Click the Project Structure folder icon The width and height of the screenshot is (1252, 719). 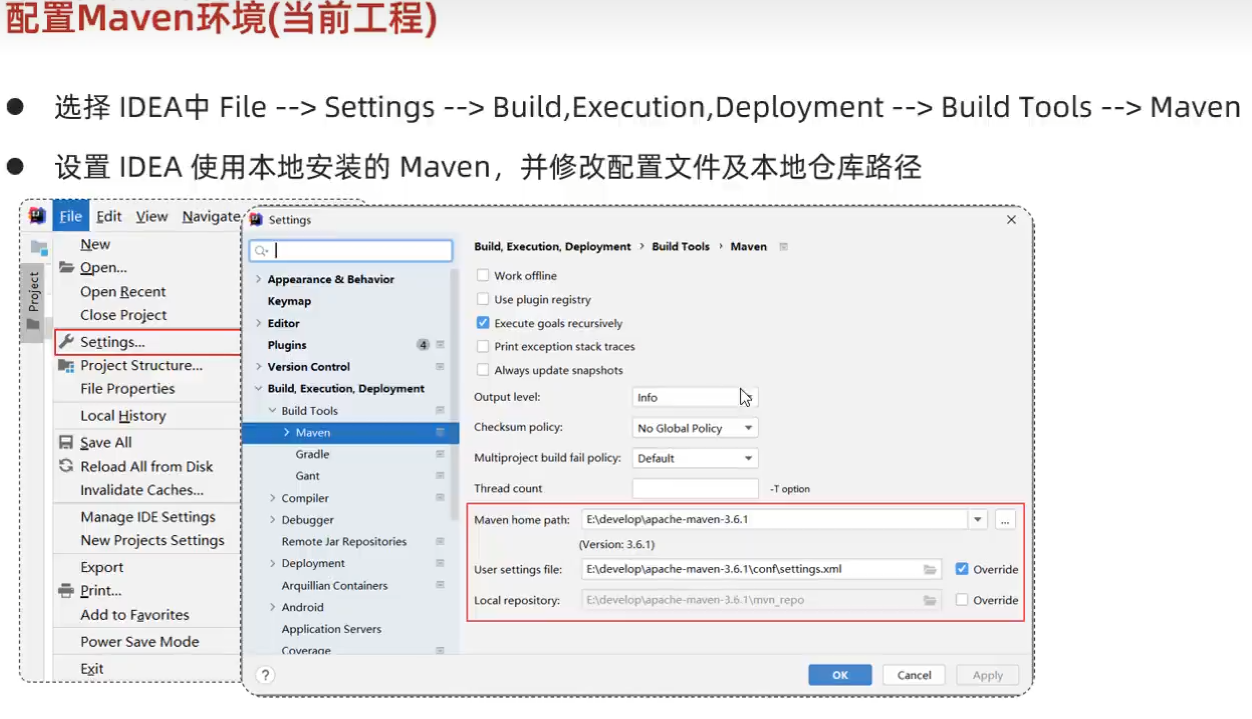[x=67, y=366]
